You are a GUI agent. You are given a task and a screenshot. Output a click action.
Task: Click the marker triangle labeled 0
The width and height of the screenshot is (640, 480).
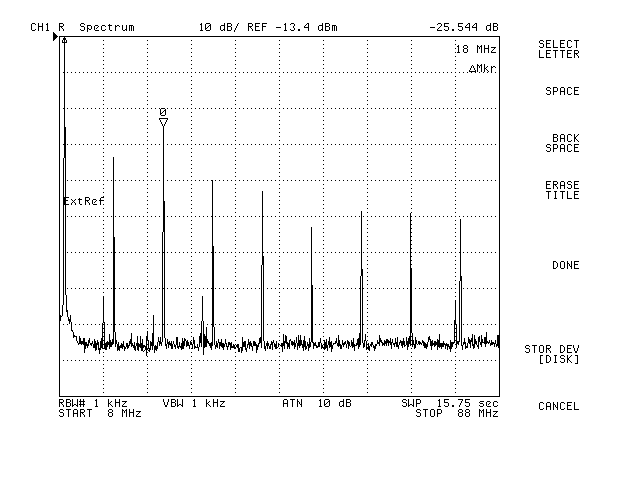click(163, 122)
